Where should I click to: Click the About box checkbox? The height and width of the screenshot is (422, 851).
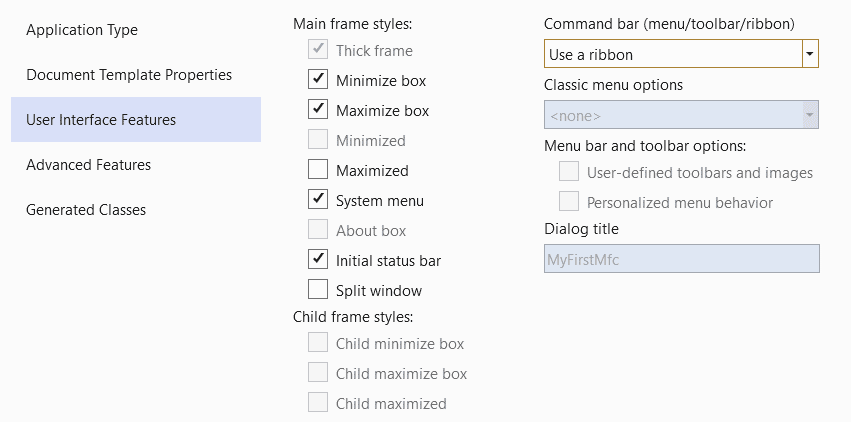click(x=318, y=230)
